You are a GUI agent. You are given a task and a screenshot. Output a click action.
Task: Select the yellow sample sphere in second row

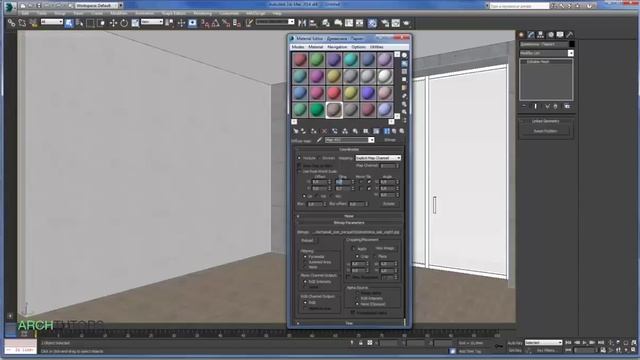pyautogui.click(x=333, y=76)
